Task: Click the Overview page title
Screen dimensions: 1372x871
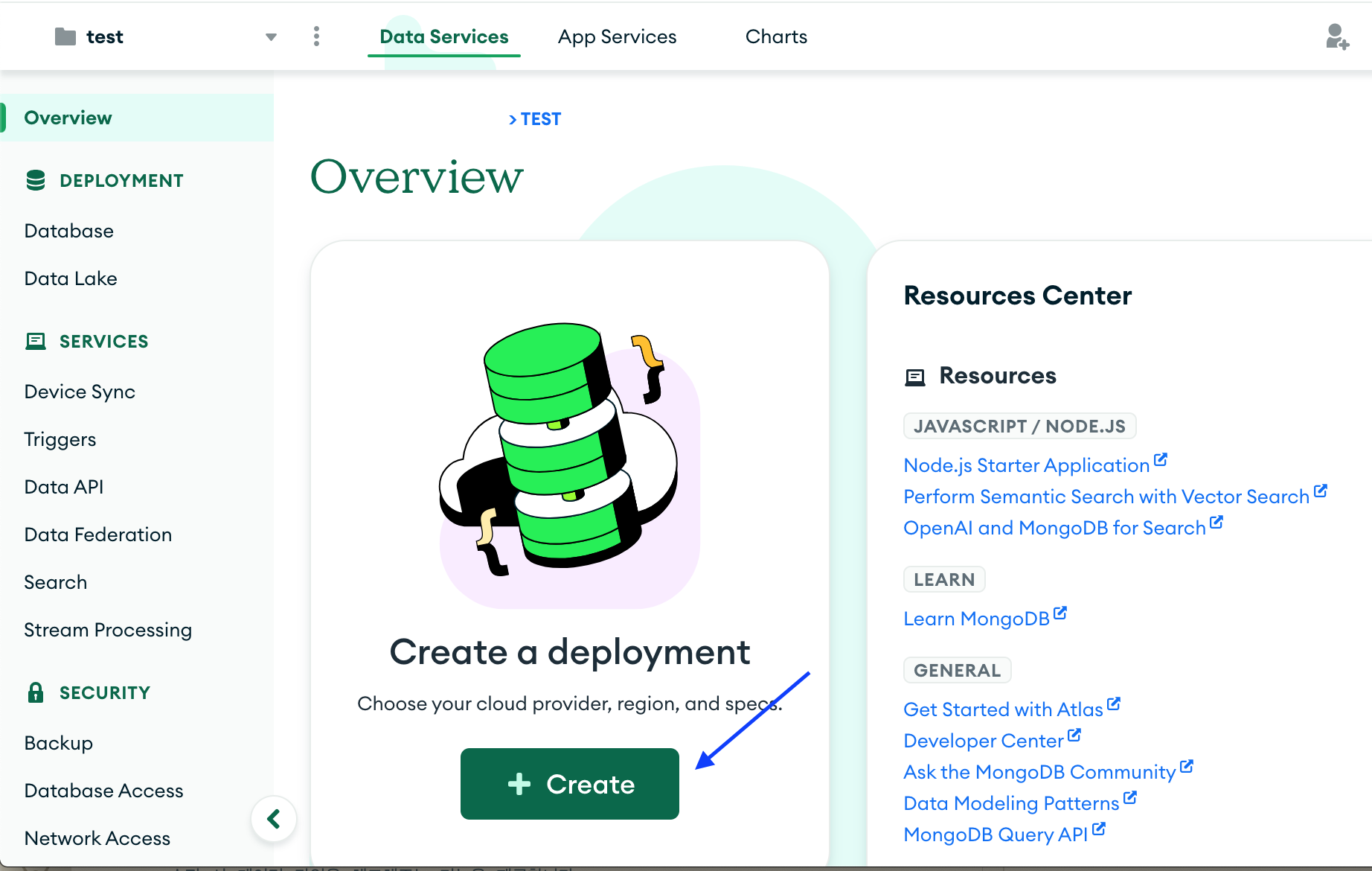Action: (x=417, y=177)
